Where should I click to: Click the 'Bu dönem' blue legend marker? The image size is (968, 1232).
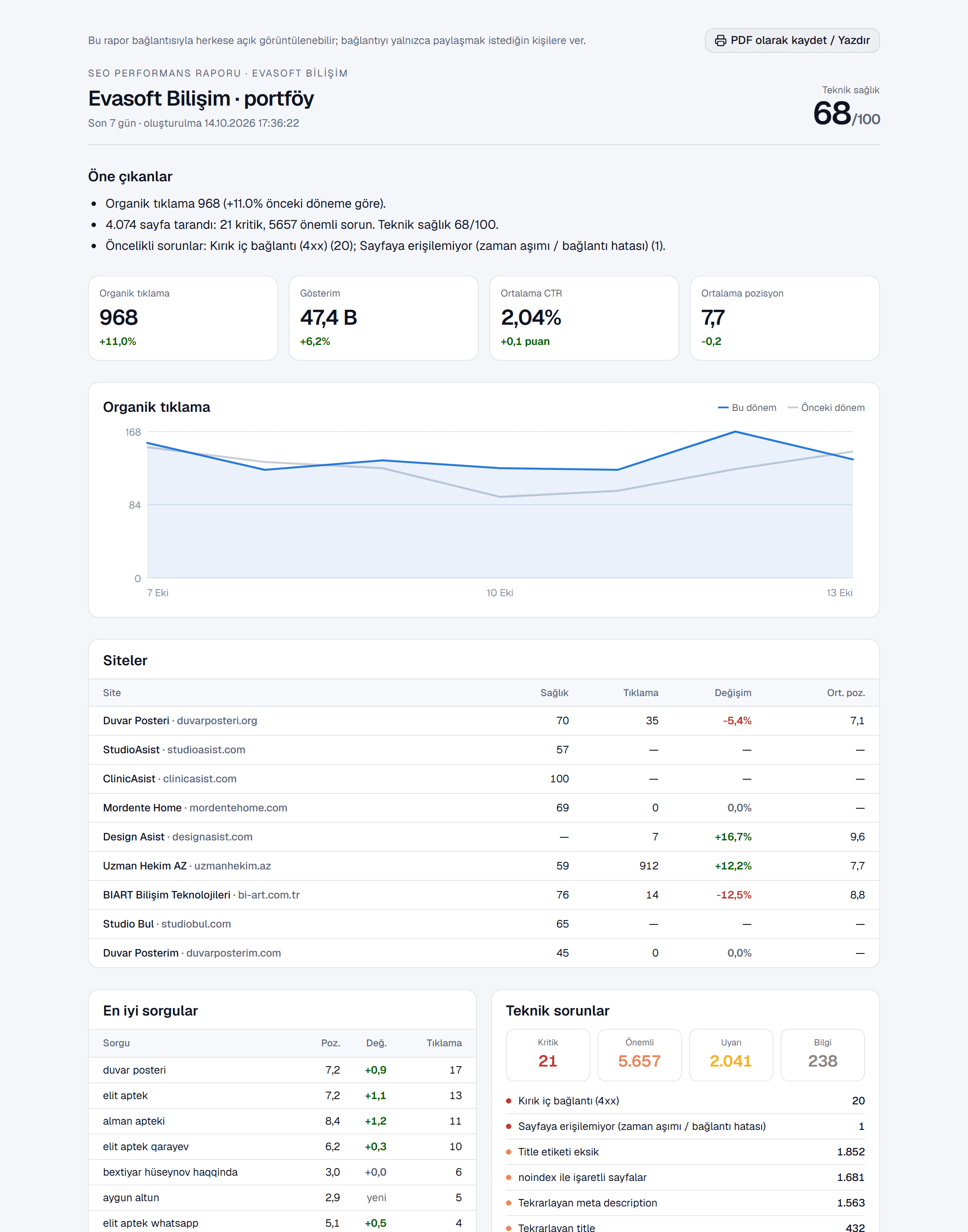click(722, 407)
